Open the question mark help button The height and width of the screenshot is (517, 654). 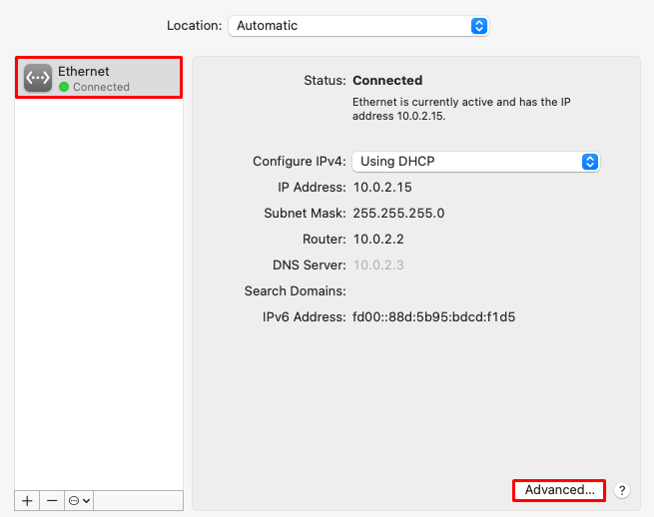622,490
